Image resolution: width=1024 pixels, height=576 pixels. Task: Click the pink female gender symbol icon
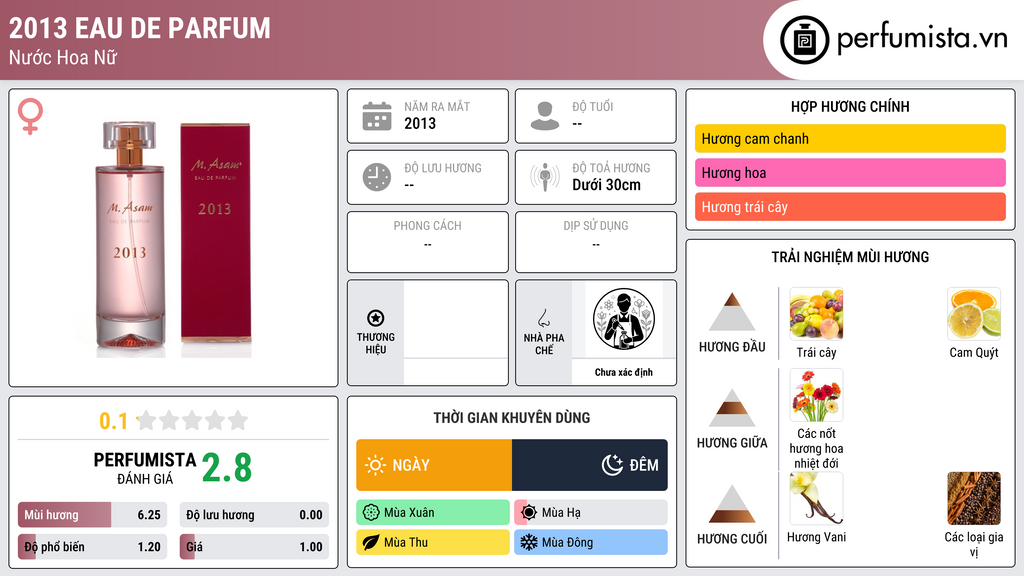click(x=30, y=116)
